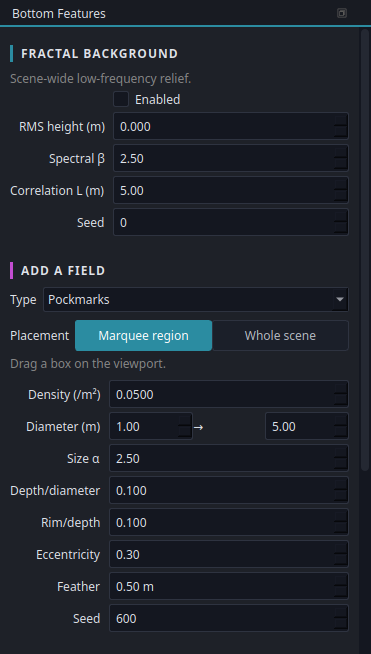Decrease Eccentricity with the down stepper
Viewport: 371px width, 654px height.
(341, 561)
